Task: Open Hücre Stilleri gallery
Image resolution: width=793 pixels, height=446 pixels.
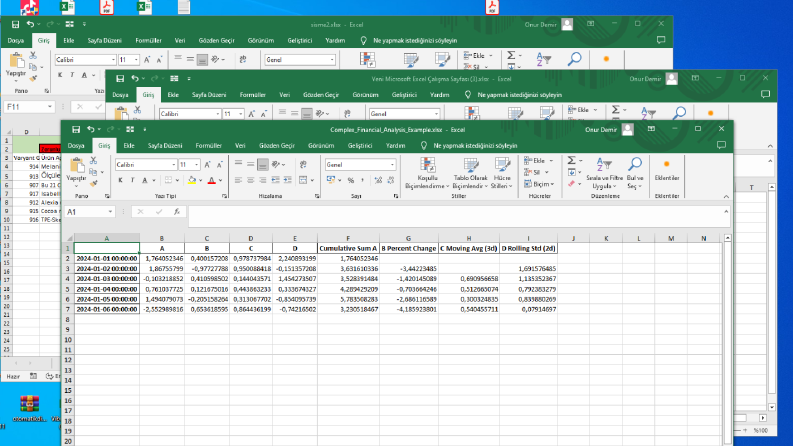Action: tap(502, 173)
